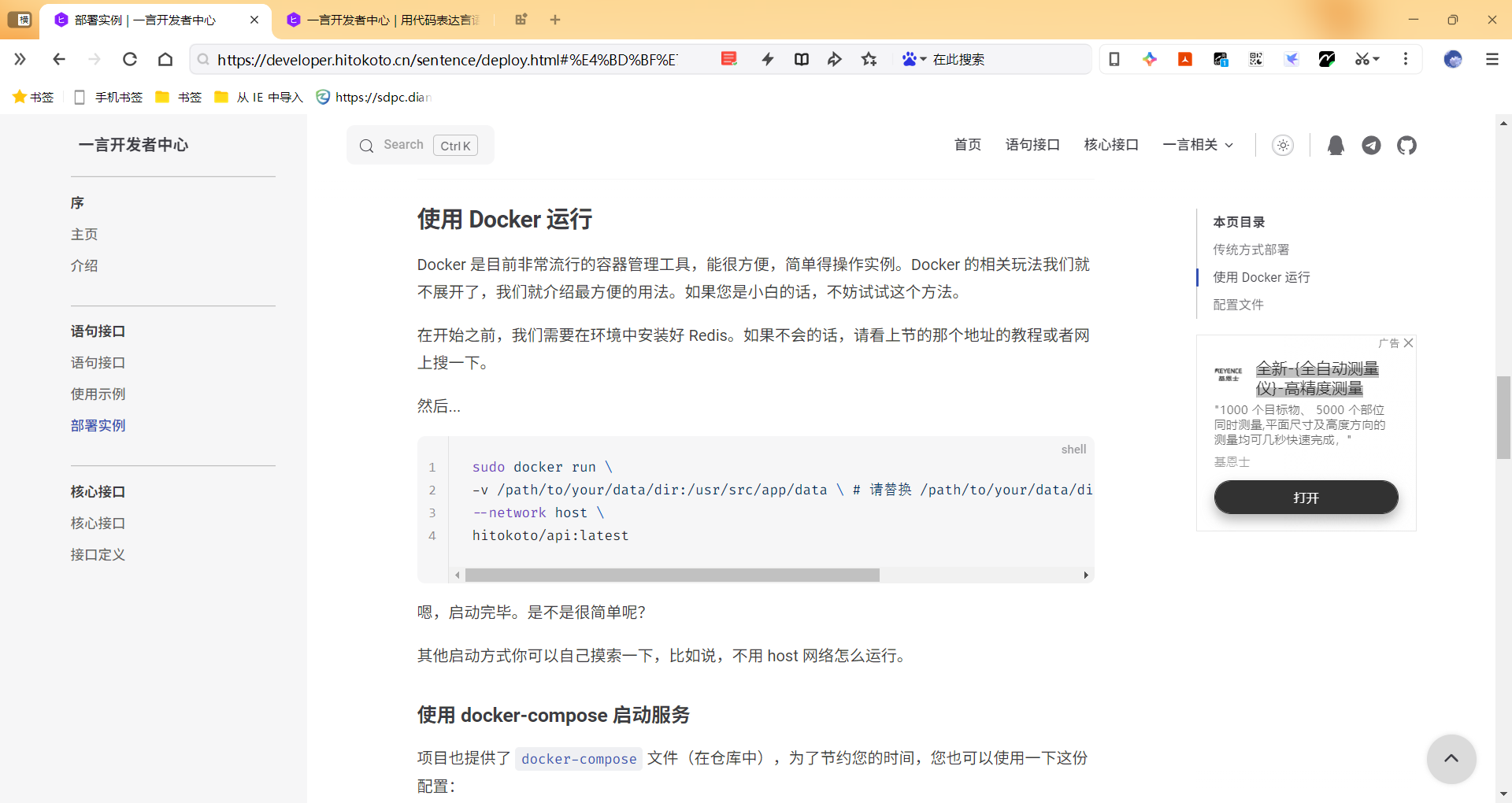Screen dimensions: 1512x803
Task: Jump to 使用 Docker 运行 in TOC
Action: pyautogui.click(x=1261, y=277)
